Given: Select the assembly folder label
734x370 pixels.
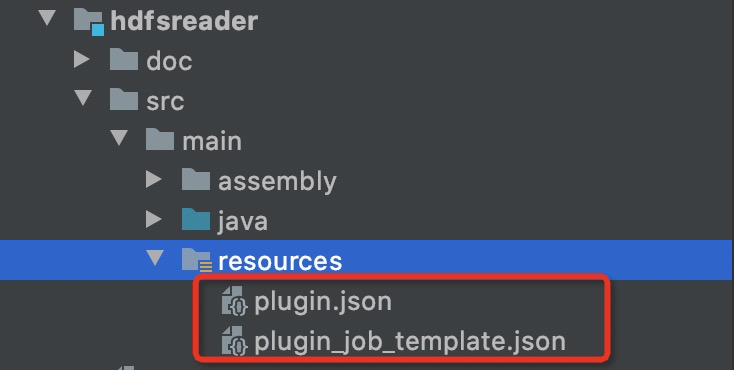Looking at the screenshot, I should (x=277, y=181).
